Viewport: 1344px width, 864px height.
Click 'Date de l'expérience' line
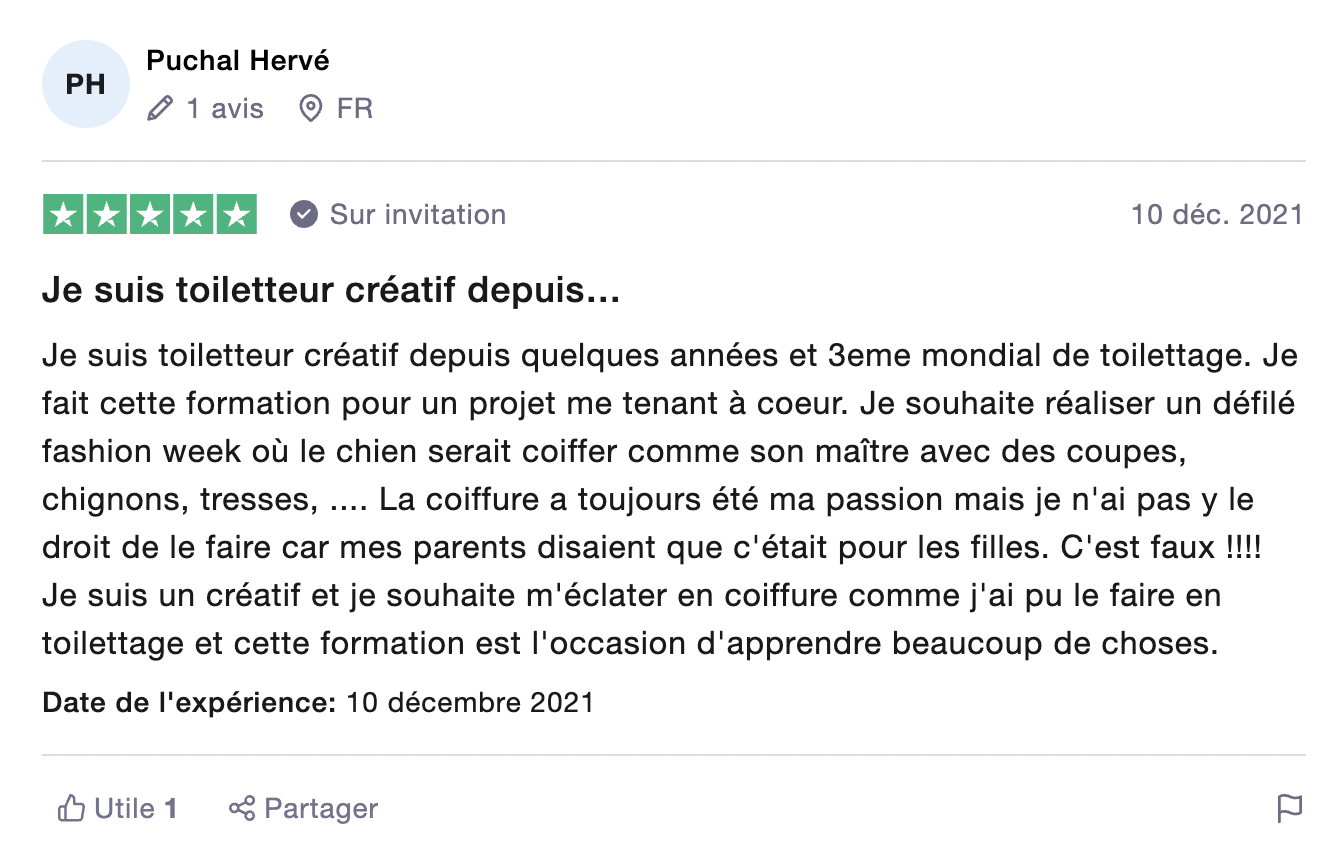point(318,703)
